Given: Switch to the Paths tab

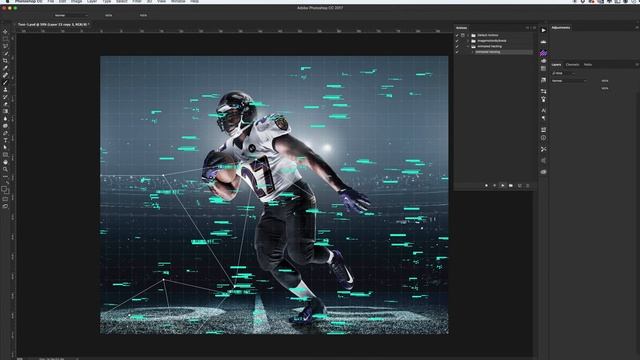Looking at the screenshot, I should [588, 64].
